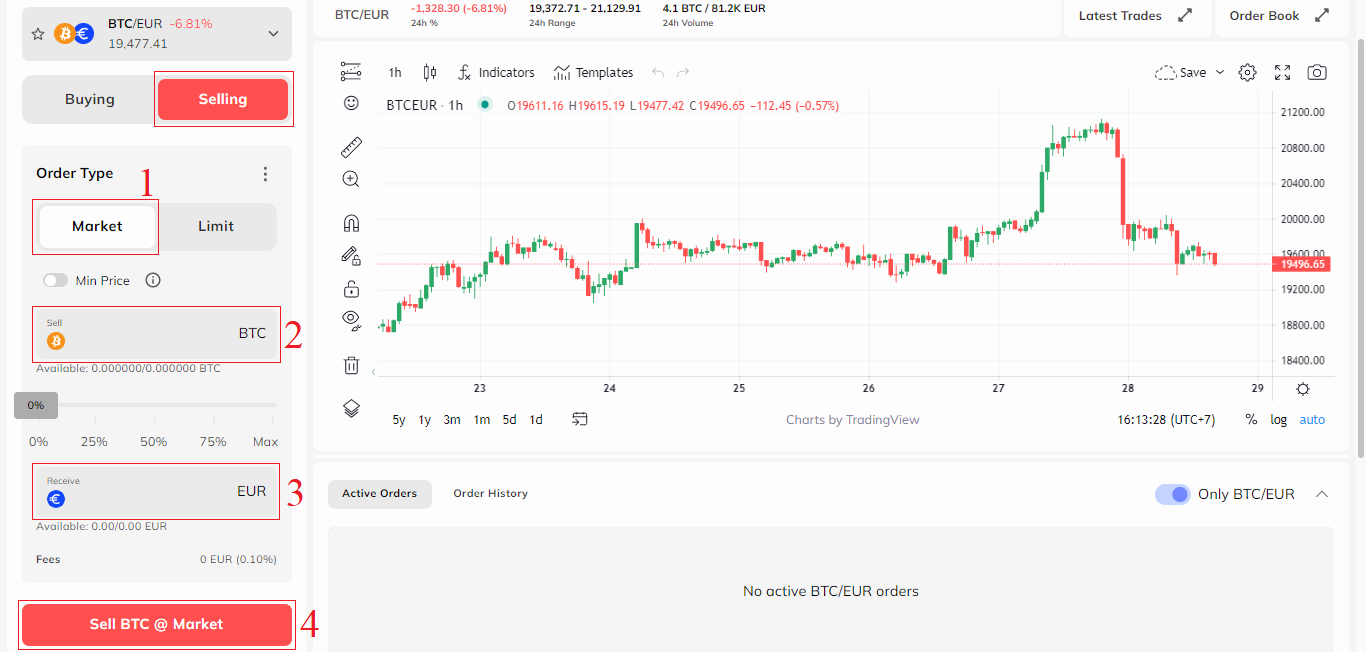The width and height of the screenshot is (1366, 652).
Task: Select the emoji drawing tool
Action: pos(350,103)
